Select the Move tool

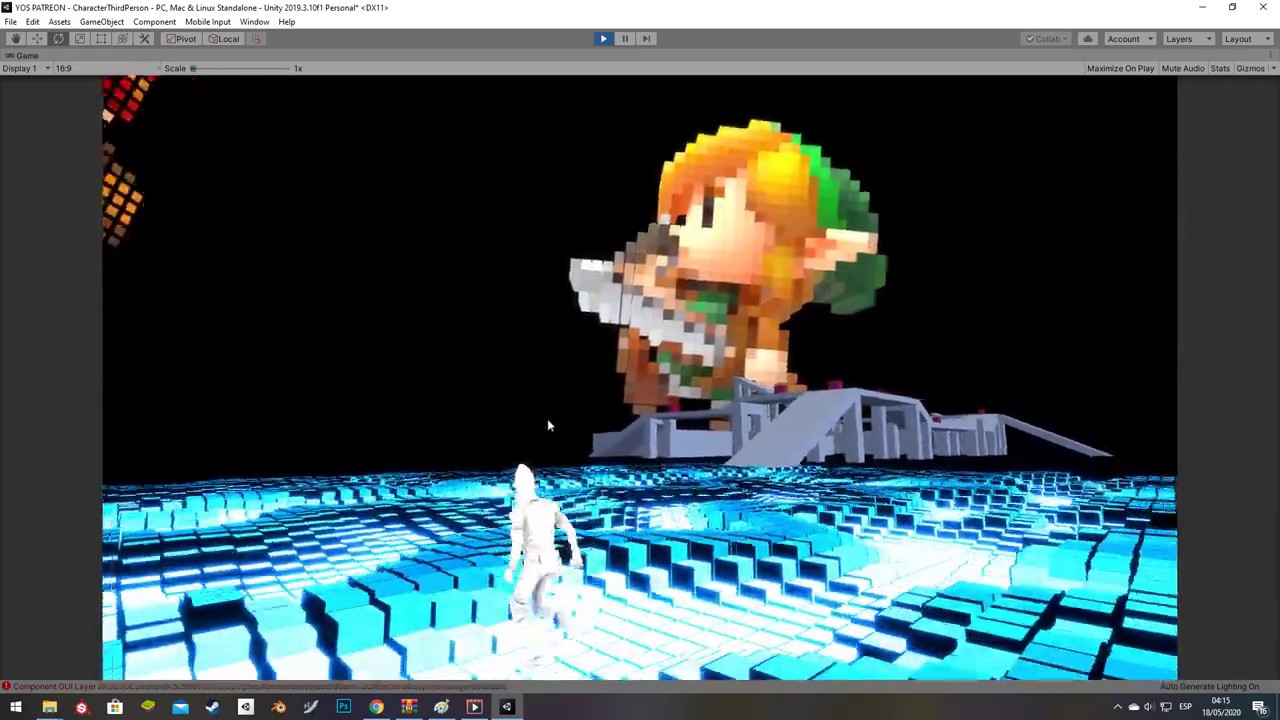37,39
